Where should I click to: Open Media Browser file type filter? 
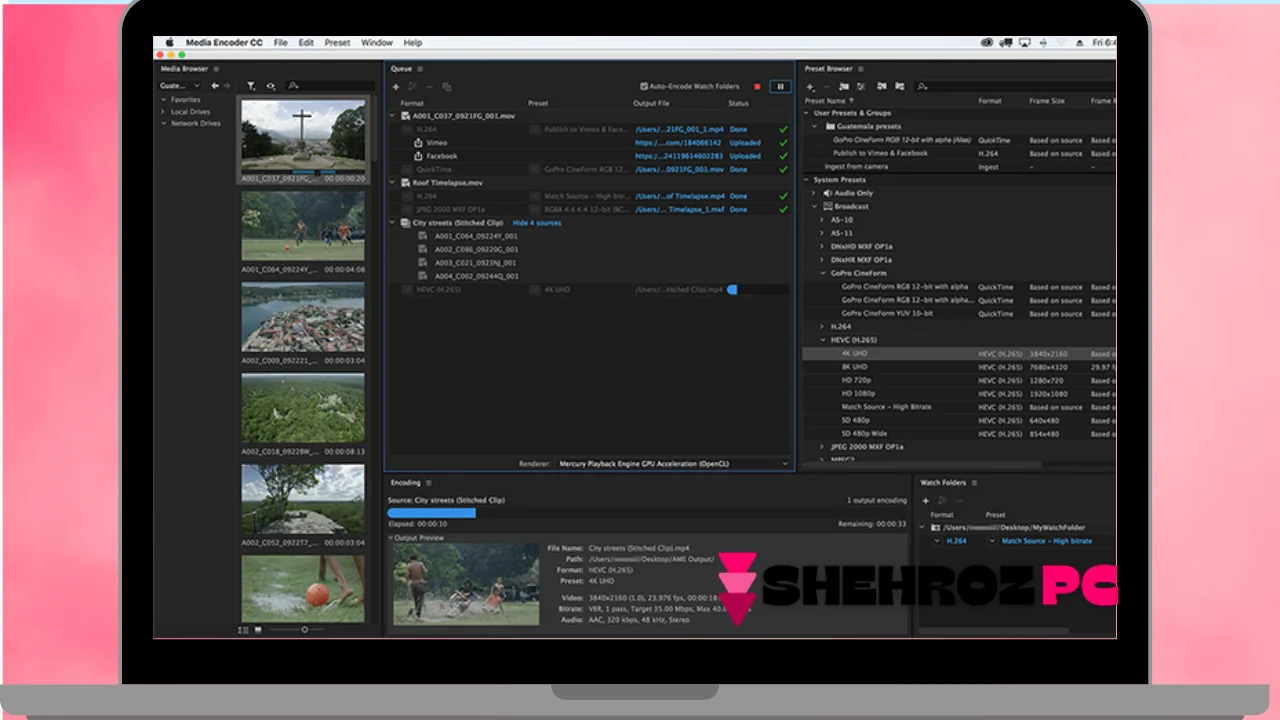click(252, 86)
